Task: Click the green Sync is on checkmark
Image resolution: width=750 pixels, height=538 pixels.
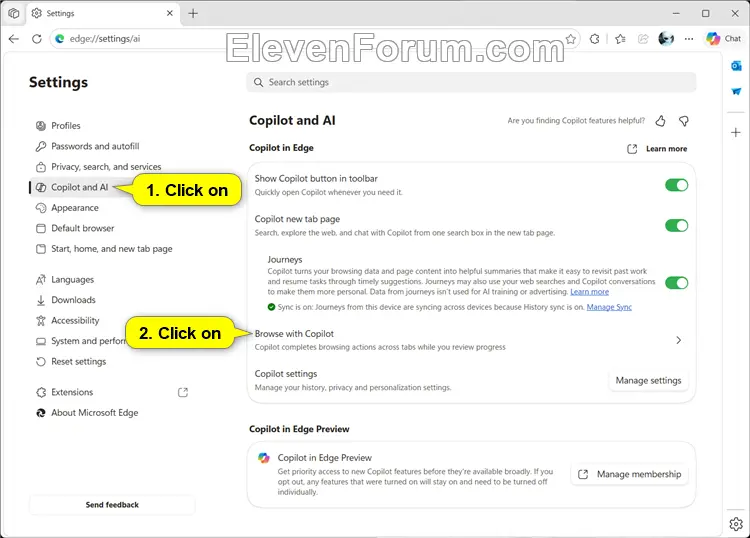Action: (x=271, y=307)
